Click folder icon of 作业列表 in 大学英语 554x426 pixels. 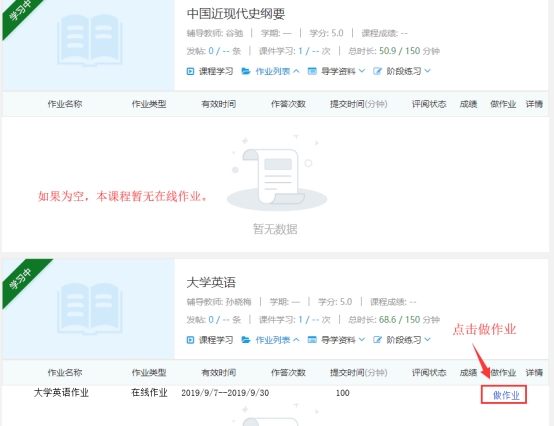pos(246,340)
